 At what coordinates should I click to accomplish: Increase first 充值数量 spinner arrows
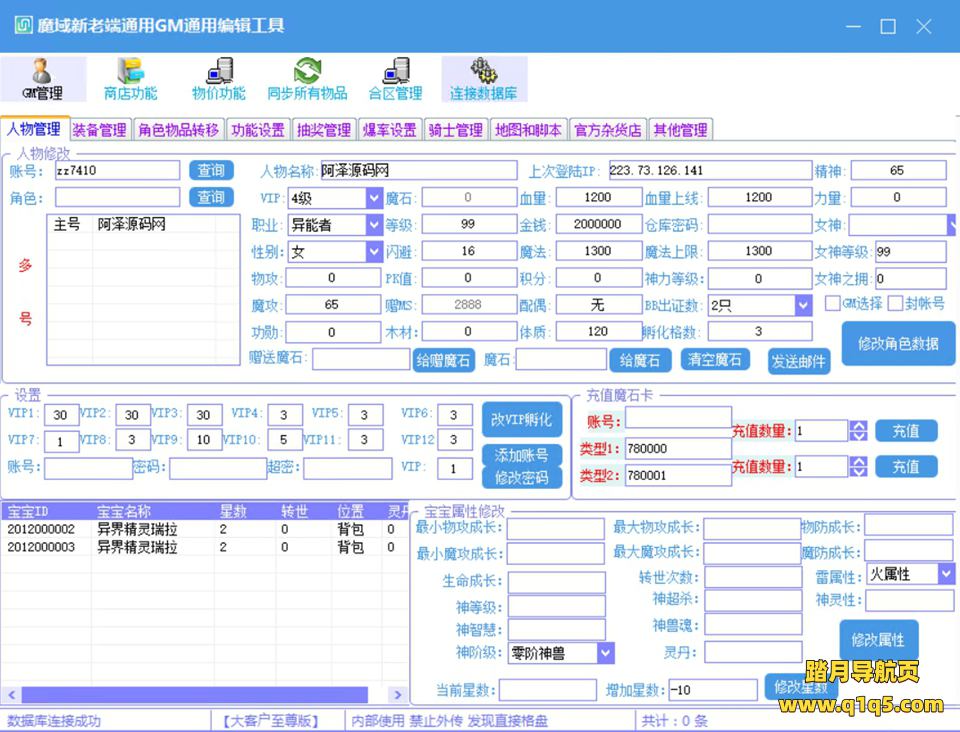pos(858,426)
